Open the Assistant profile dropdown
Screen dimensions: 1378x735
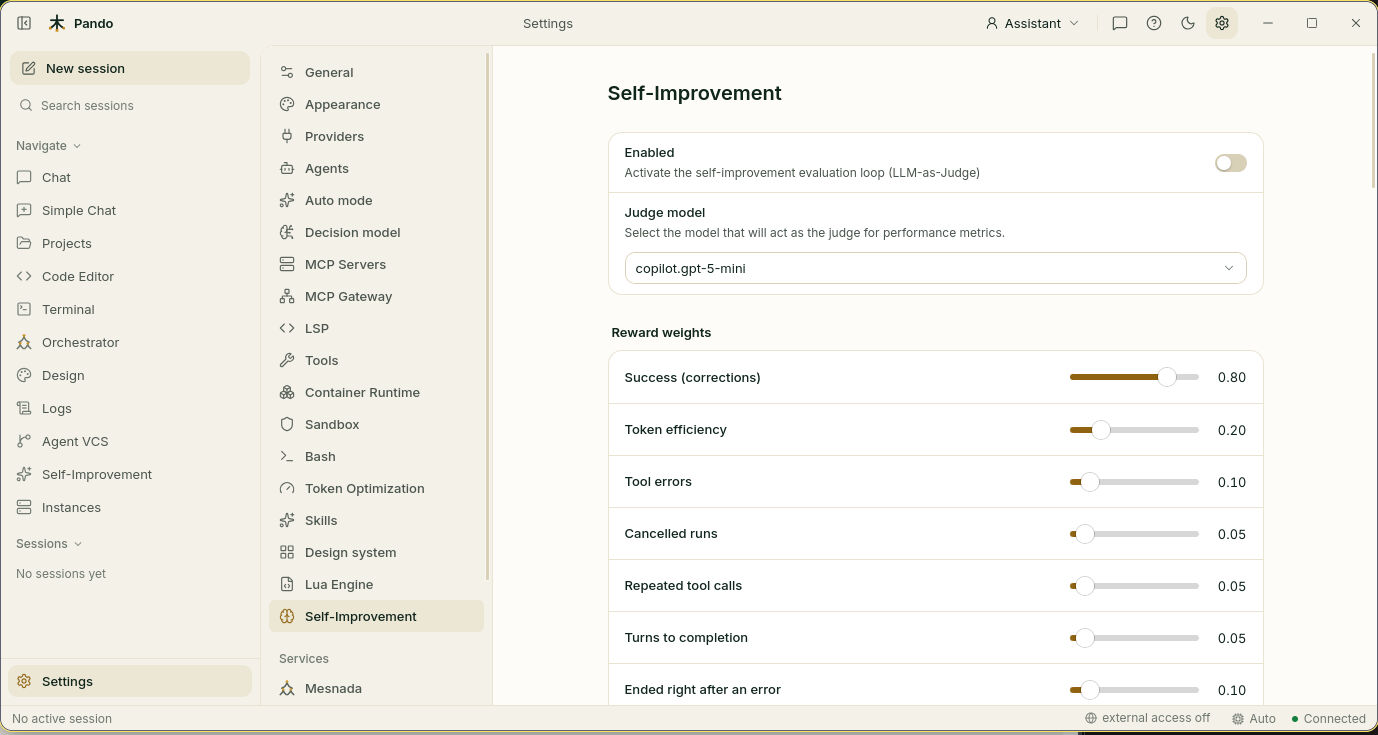[1033, 23]
